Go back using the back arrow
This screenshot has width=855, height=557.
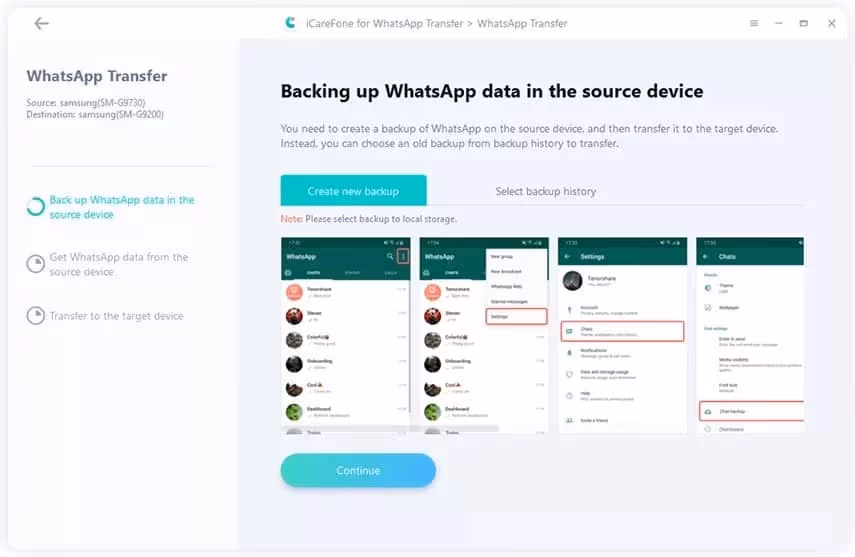[41, 23]
